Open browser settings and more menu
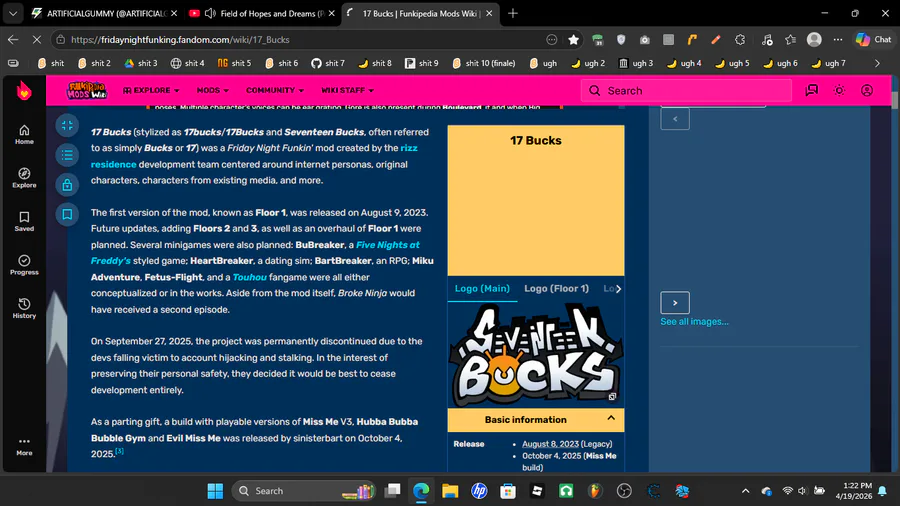The image size is (900, 506). click(x=838, y=40)
